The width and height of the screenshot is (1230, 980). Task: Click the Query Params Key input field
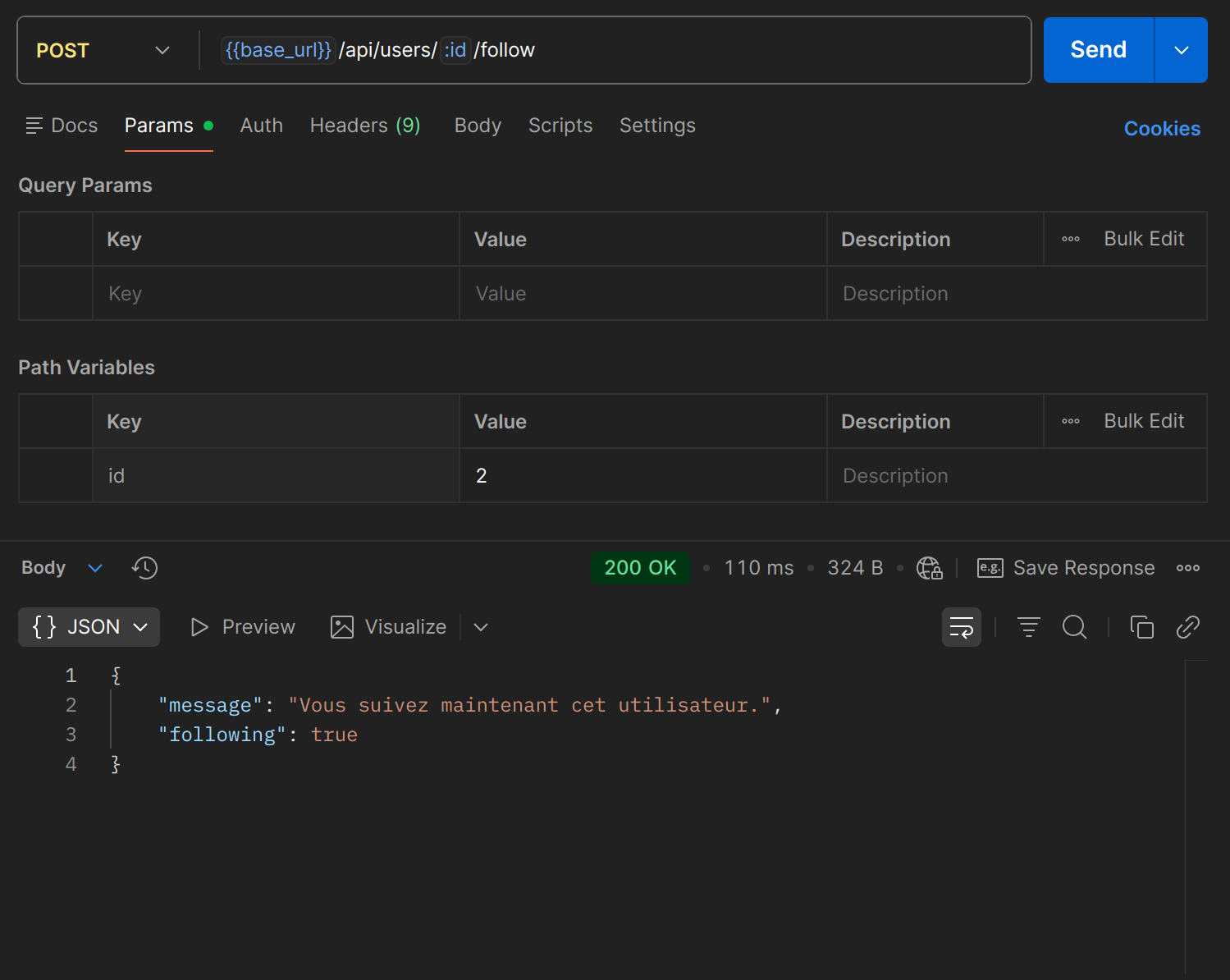pos(276,294)
